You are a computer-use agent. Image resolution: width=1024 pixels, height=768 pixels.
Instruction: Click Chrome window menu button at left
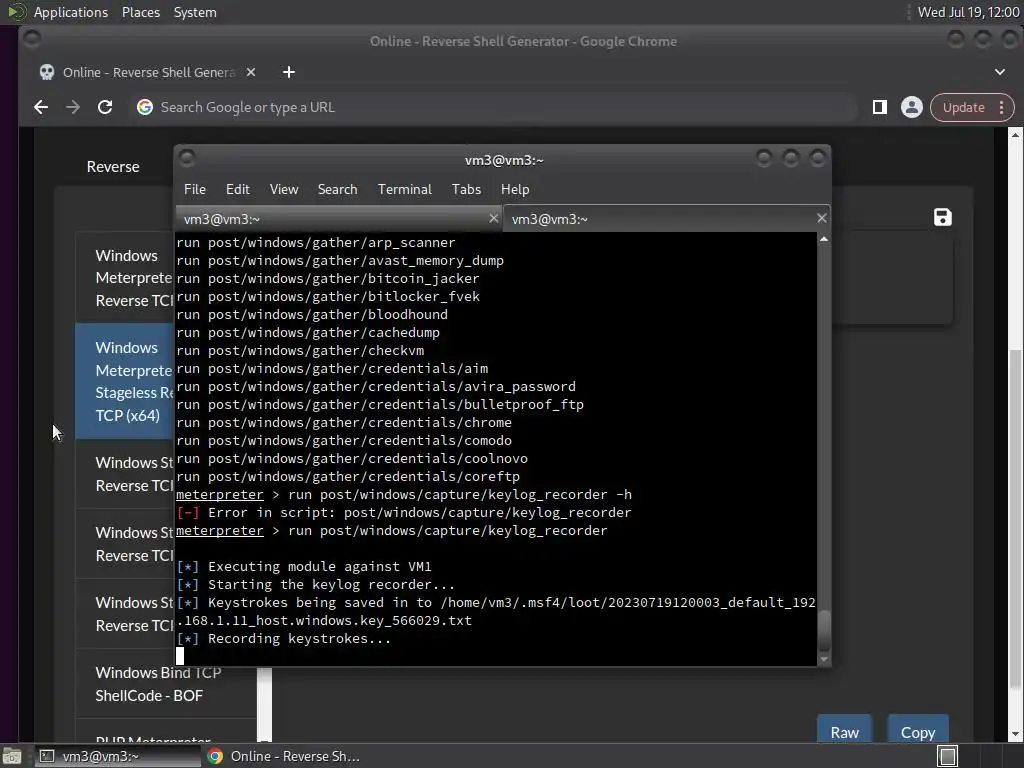31,40
